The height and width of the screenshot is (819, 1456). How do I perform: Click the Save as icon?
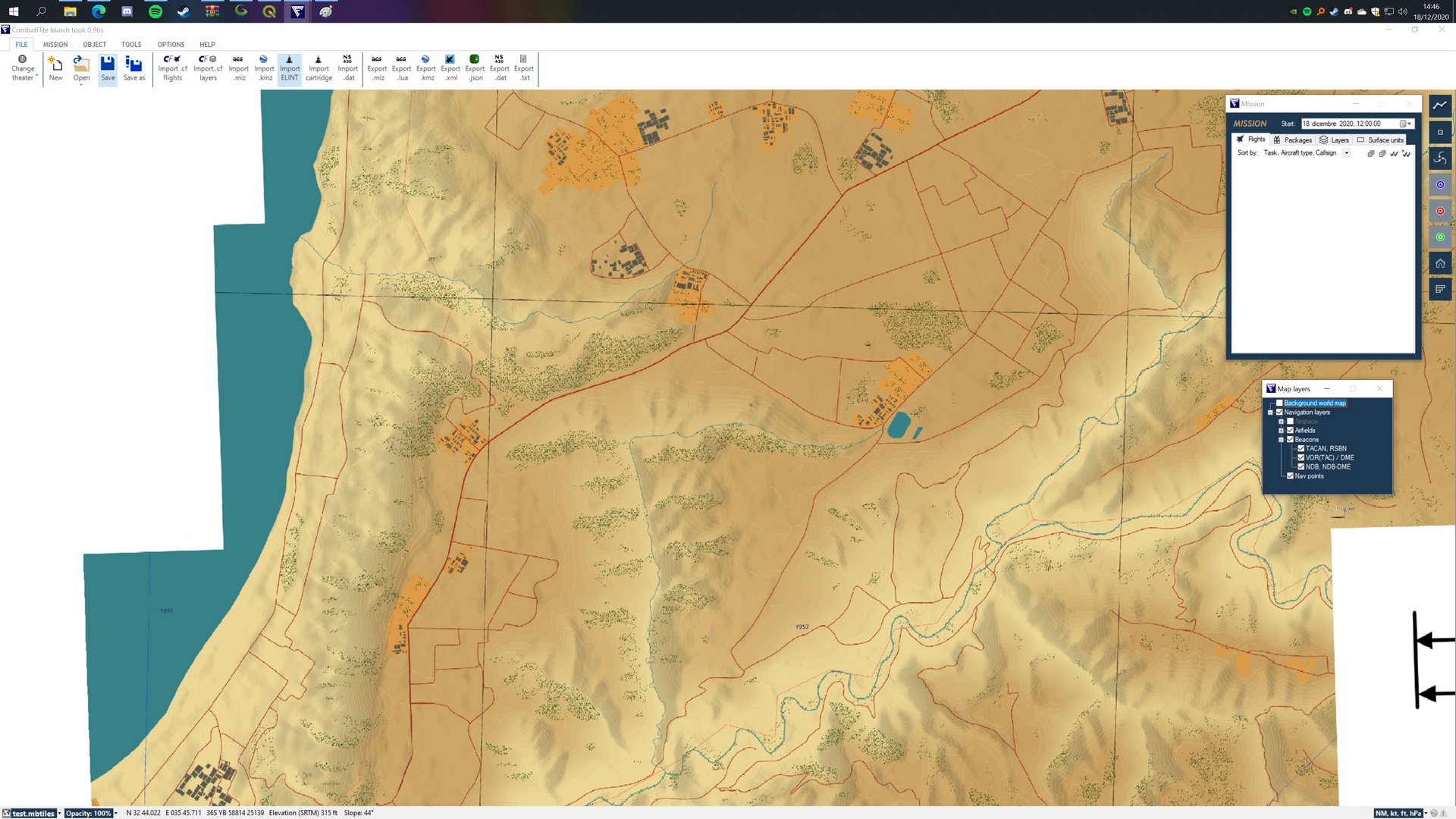click(133, 67)
